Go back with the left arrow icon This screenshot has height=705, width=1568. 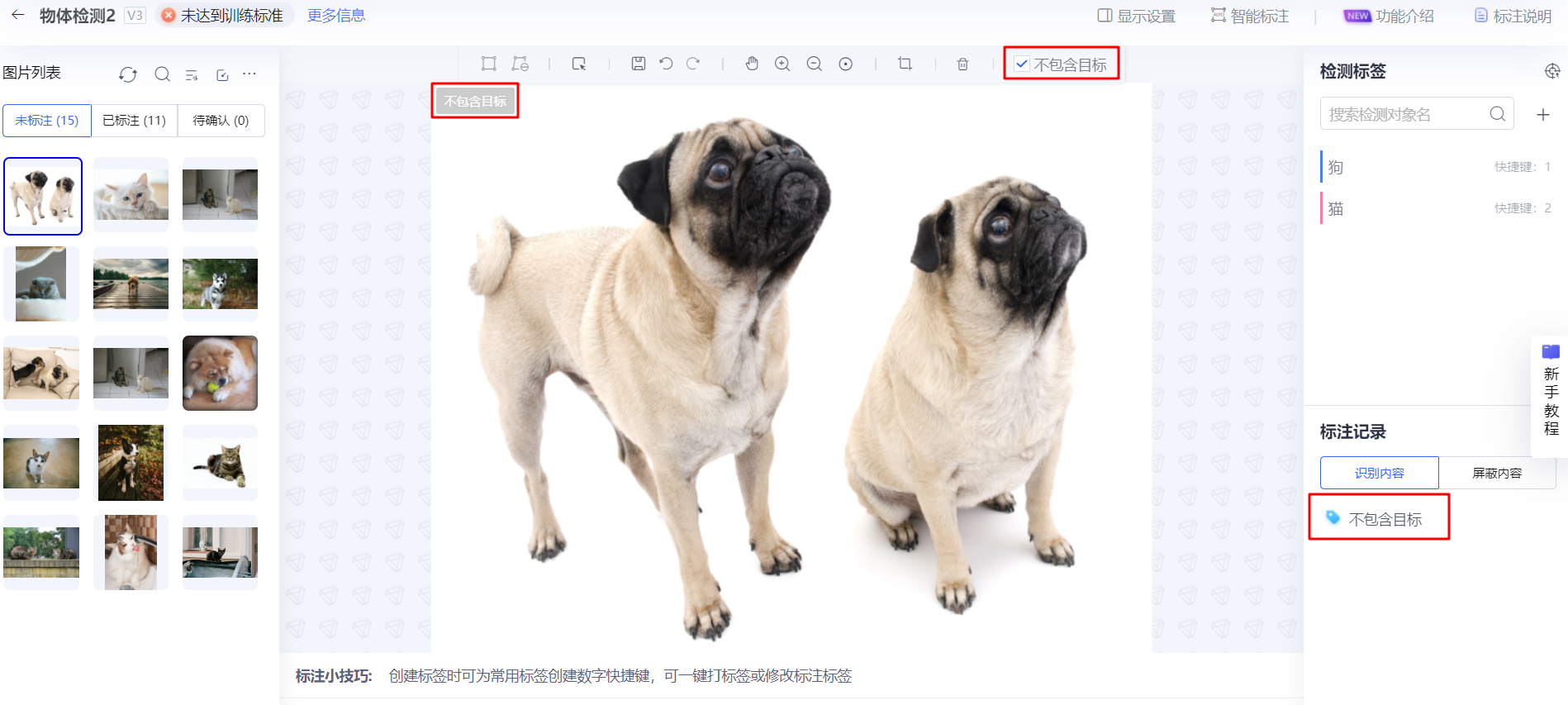[x=17, y=15]
